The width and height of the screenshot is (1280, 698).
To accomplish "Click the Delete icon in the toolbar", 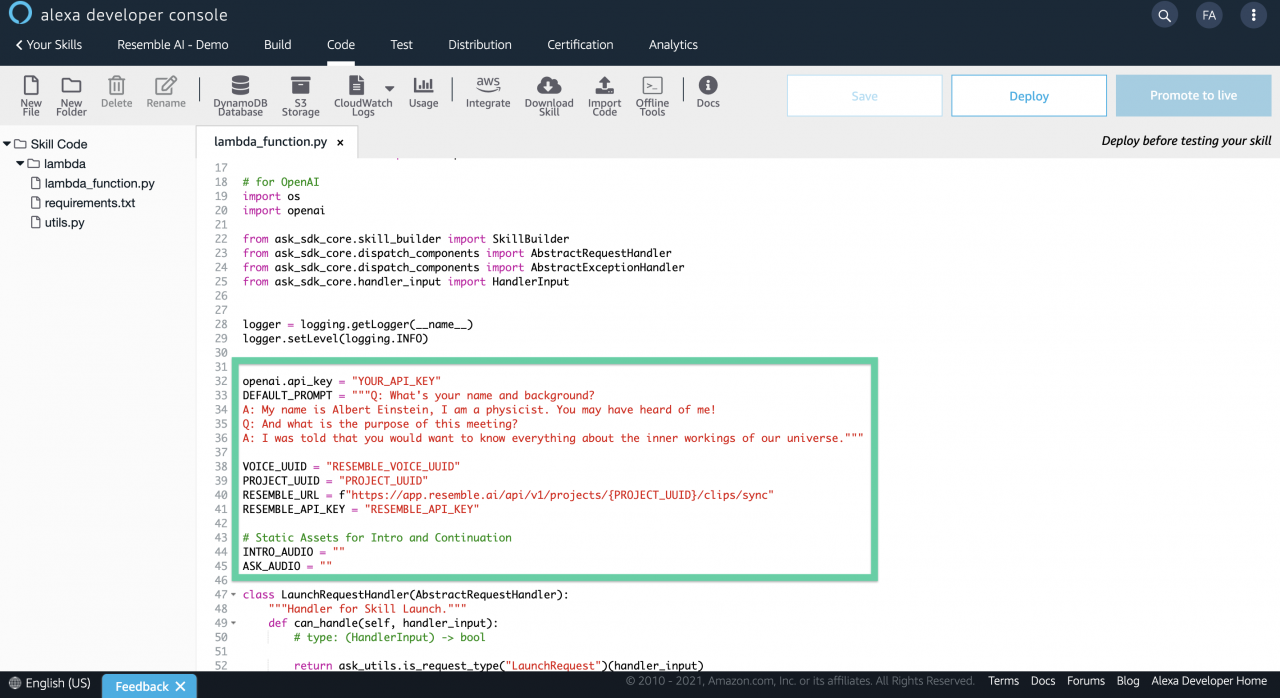I will [116, 95].
